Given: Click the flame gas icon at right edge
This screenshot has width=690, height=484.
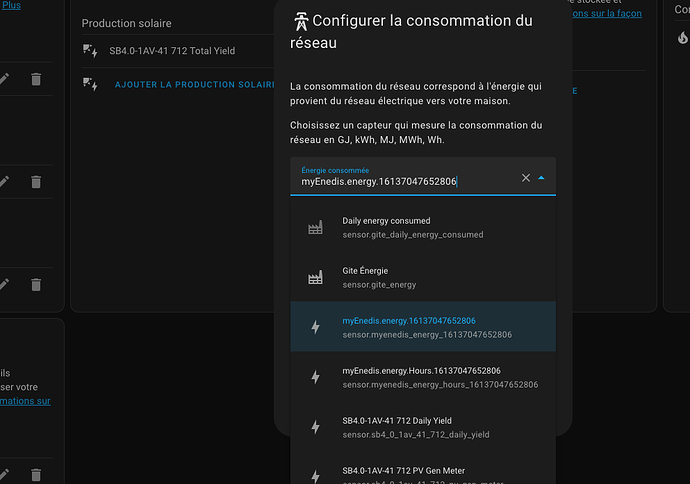Looking at the screenshot, I should point(683,37).
